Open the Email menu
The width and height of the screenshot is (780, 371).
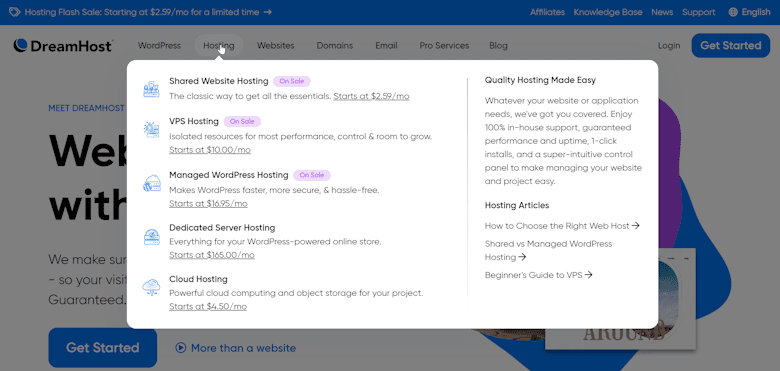coord(386,46)
